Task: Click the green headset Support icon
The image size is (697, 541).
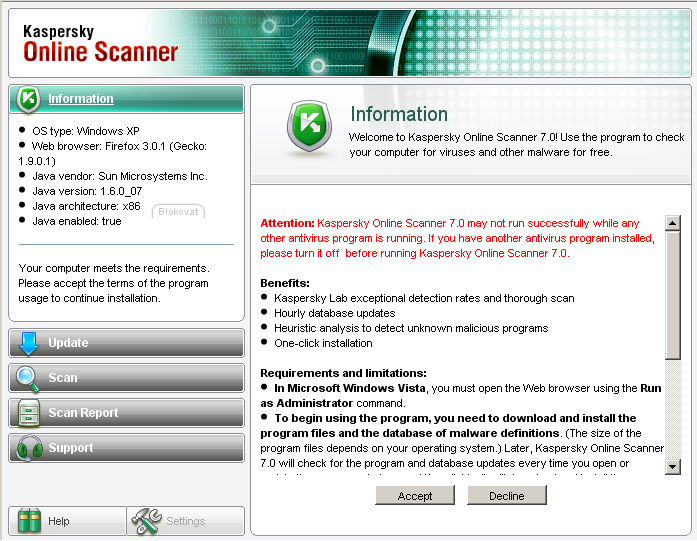Action: tap(29, 448)
